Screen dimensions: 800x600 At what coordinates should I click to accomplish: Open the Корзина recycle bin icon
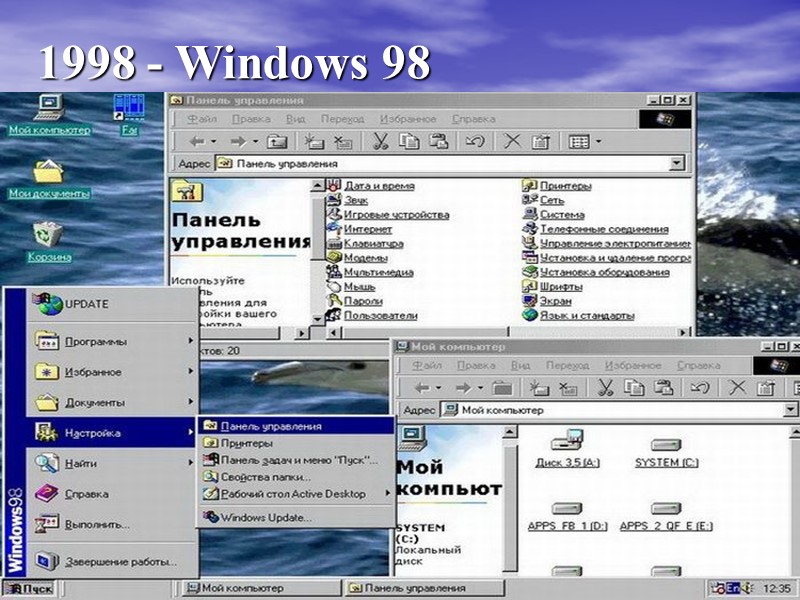click(49, 242)
